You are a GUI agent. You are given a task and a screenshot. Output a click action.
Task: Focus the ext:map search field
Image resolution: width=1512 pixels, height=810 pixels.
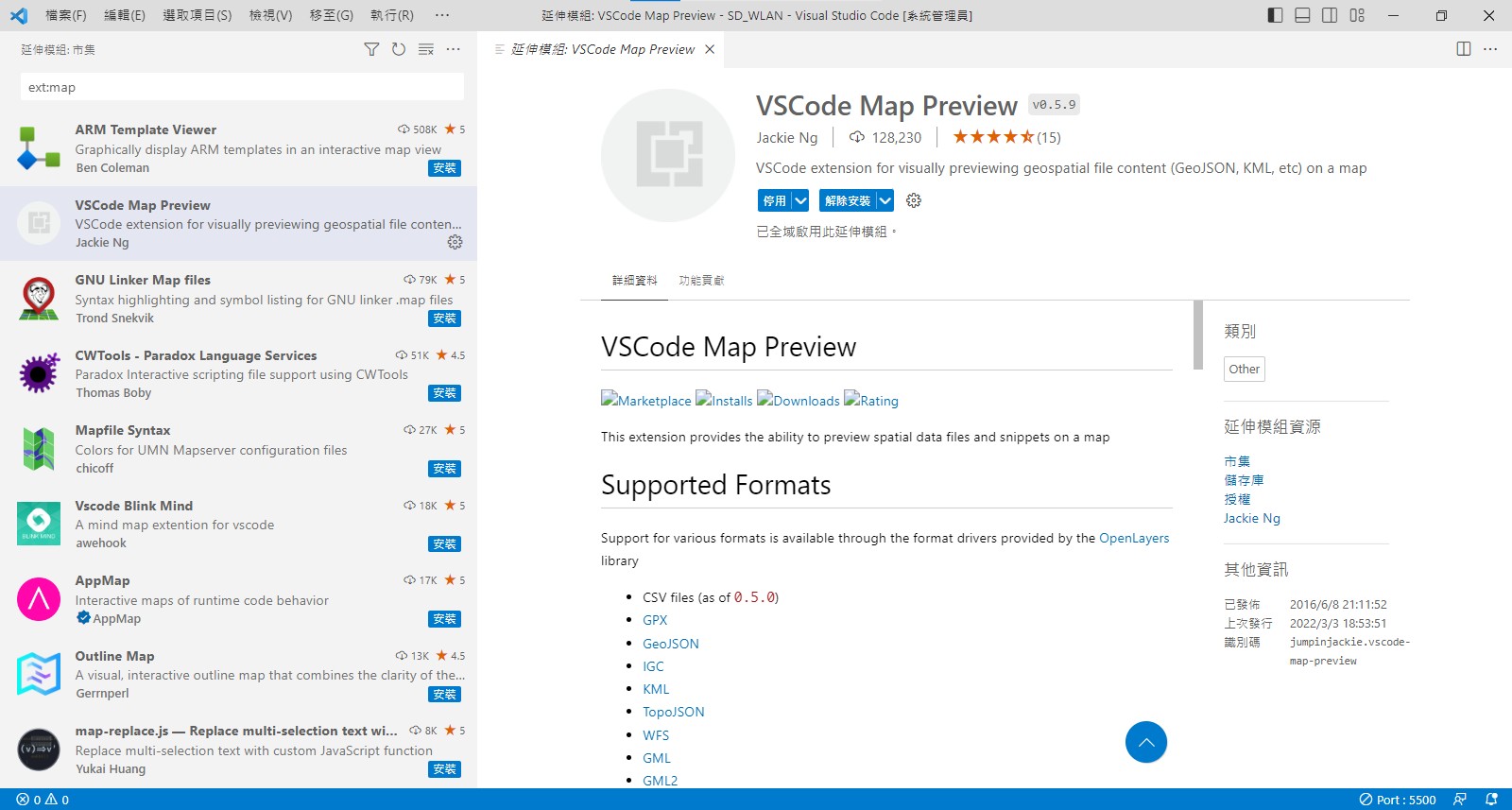point(242,87)
